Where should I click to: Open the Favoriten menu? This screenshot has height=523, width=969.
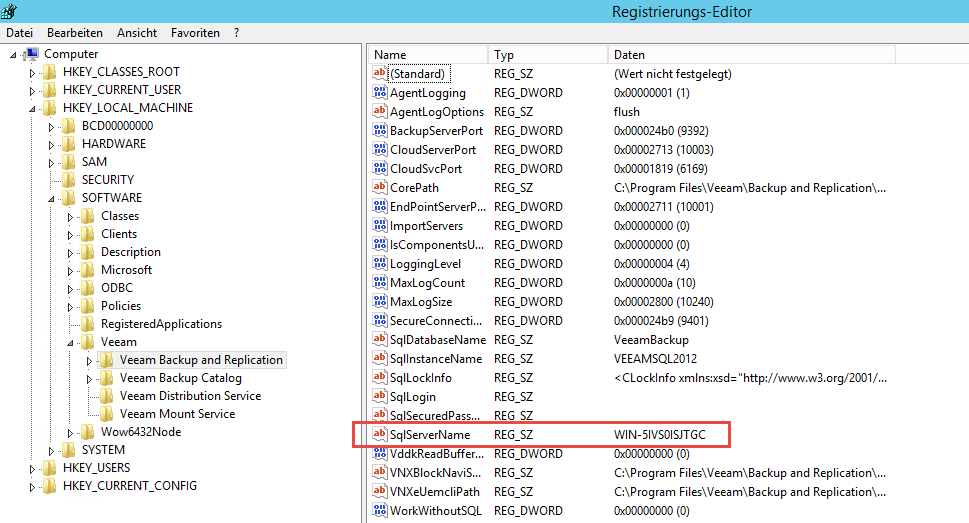195,33
